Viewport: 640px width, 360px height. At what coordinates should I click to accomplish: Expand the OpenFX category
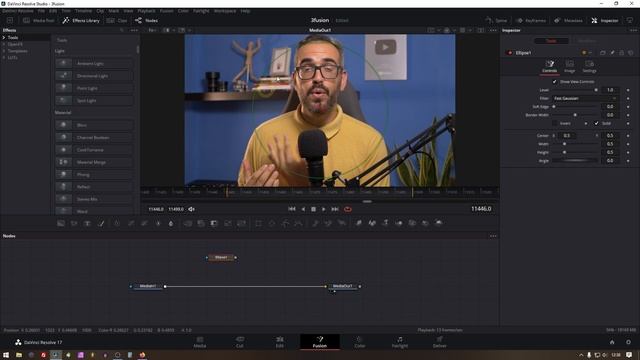point(4,44)
